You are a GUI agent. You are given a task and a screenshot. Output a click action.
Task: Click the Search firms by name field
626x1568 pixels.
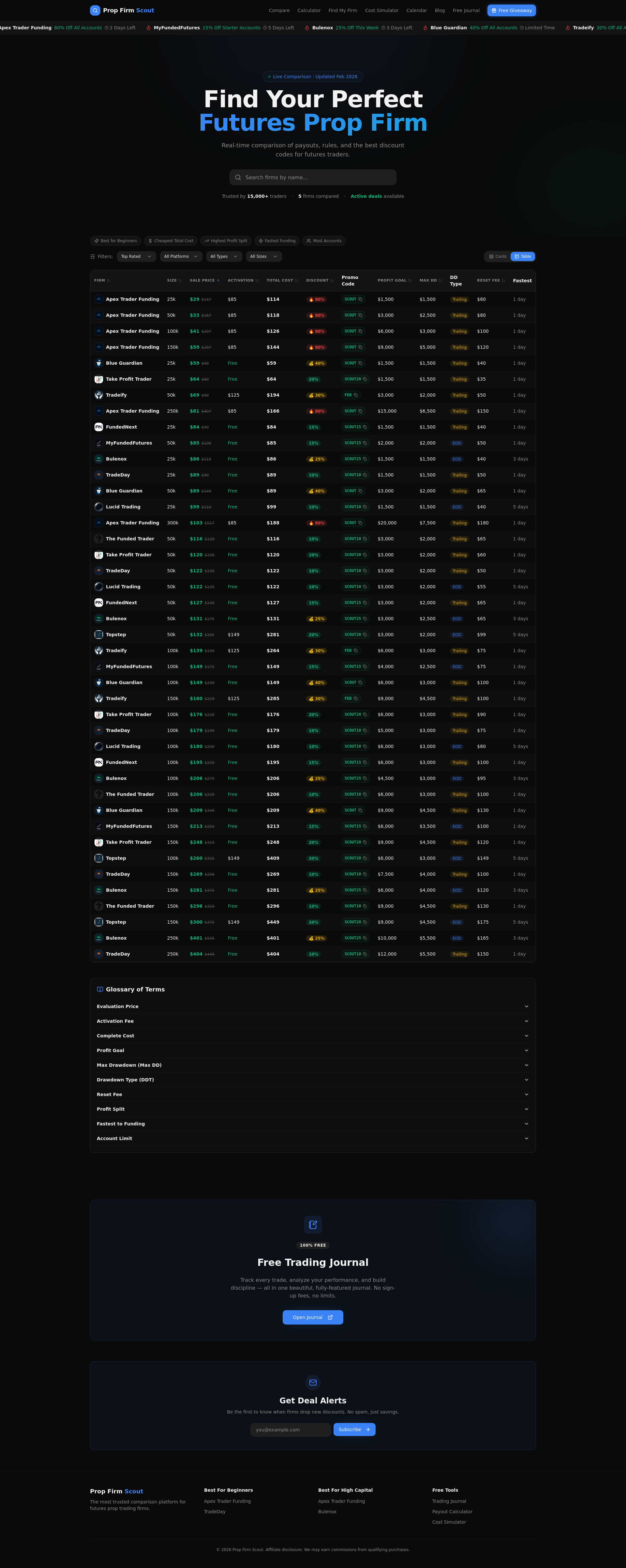[313, 178]
